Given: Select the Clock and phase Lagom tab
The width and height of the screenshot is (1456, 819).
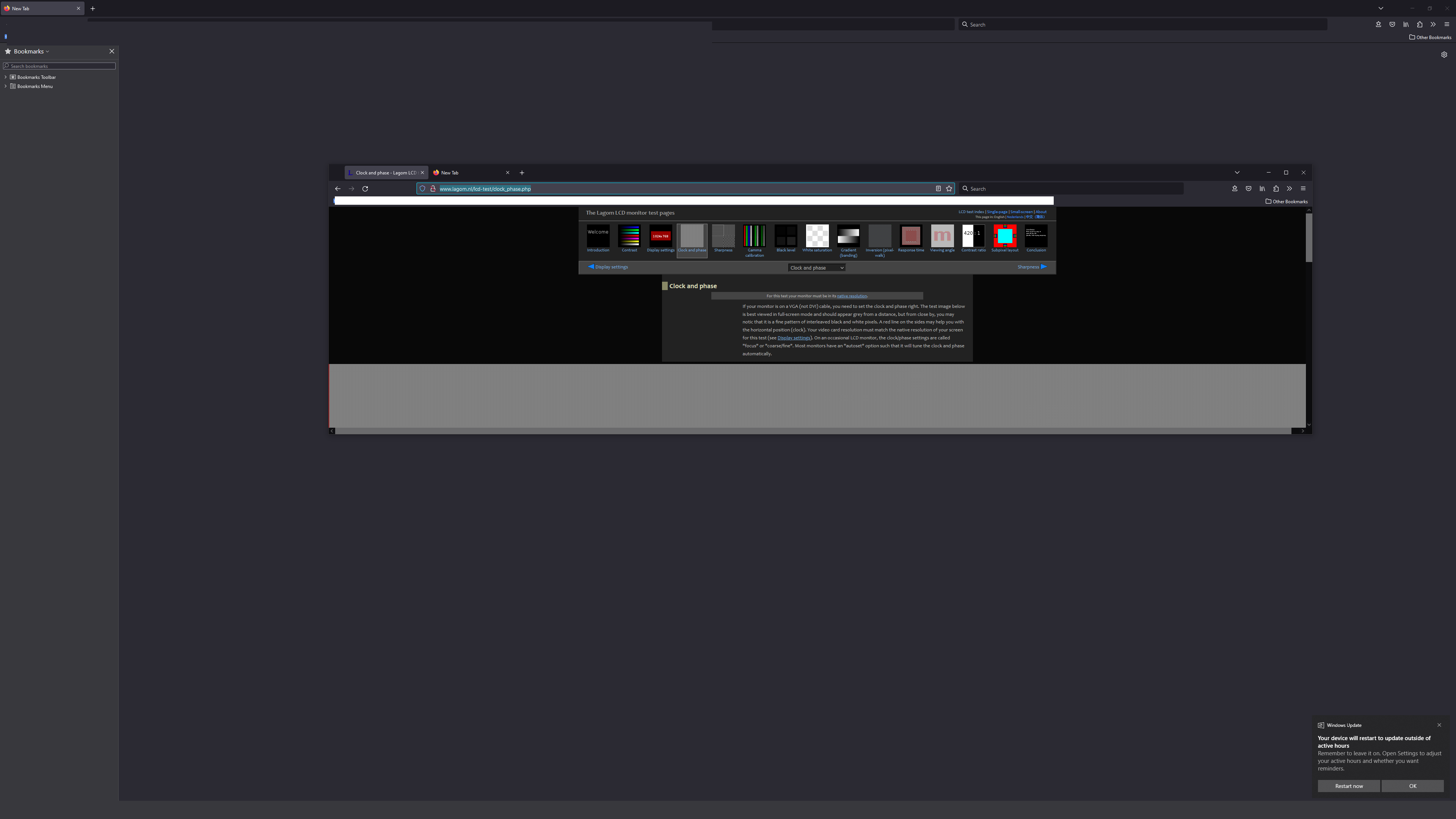Looking at the screenshot, I should tap(386, 173).
